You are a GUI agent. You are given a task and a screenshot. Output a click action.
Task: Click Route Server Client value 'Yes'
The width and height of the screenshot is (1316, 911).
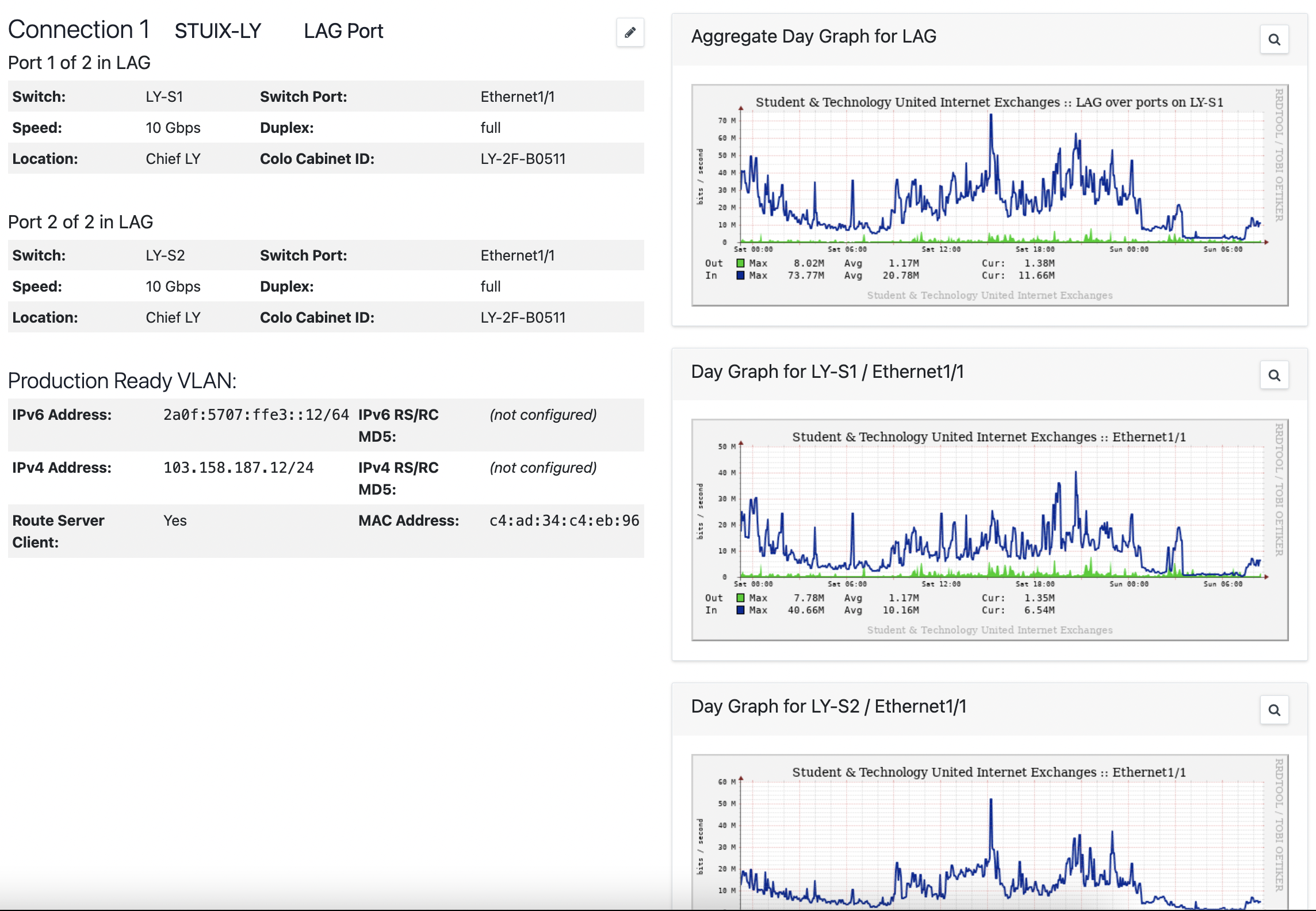tap(175, 520)
